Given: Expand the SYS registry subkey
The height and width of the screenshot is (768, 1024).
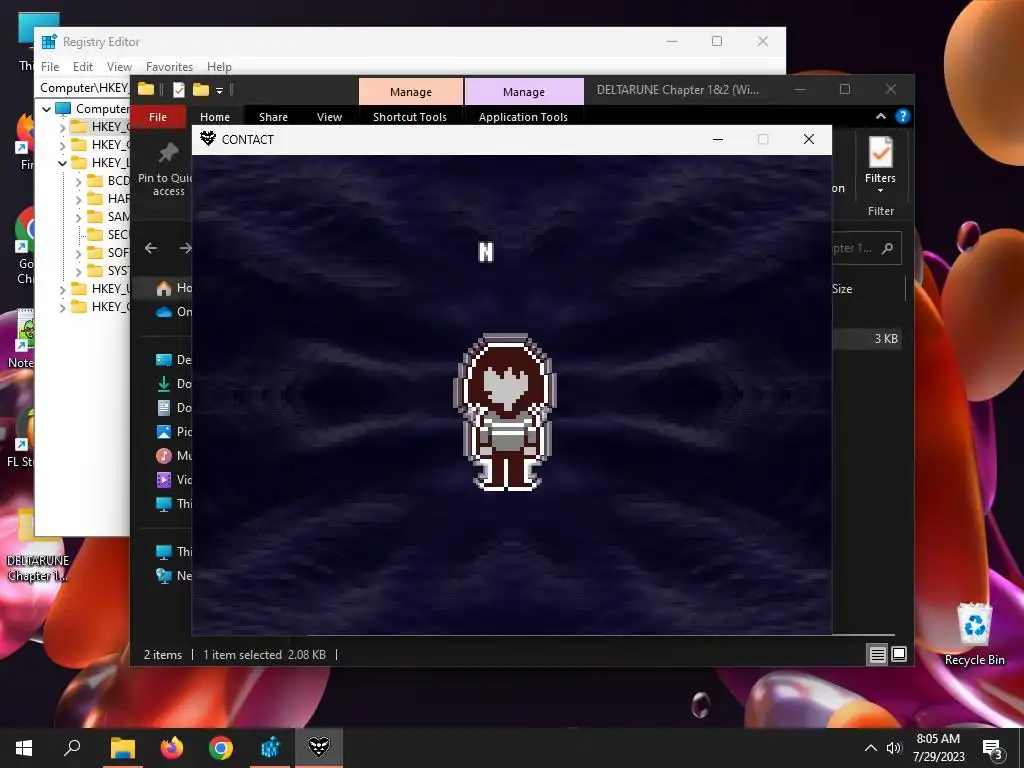Looking at the screenshot, I should (78, 270).
